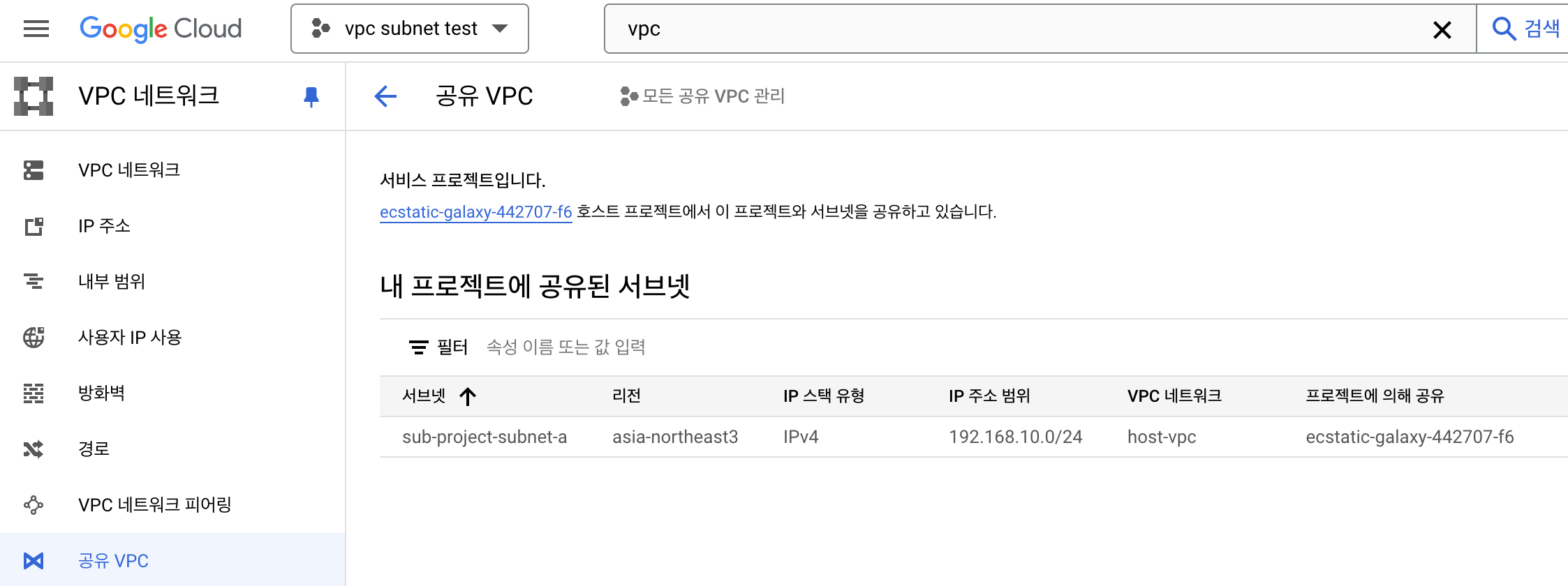This screenshot has width=1568, height=586.
Task: Click the IP 주소 icon
Action: tap(34, 226)
